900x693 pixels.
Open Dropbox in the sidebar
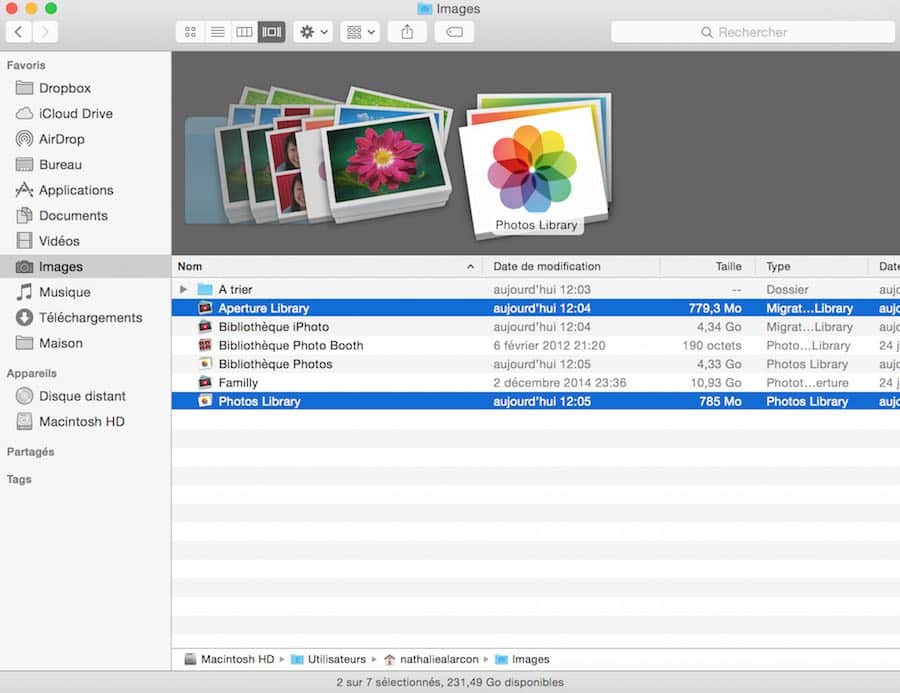pyautogui.click(x=86, y=88)
